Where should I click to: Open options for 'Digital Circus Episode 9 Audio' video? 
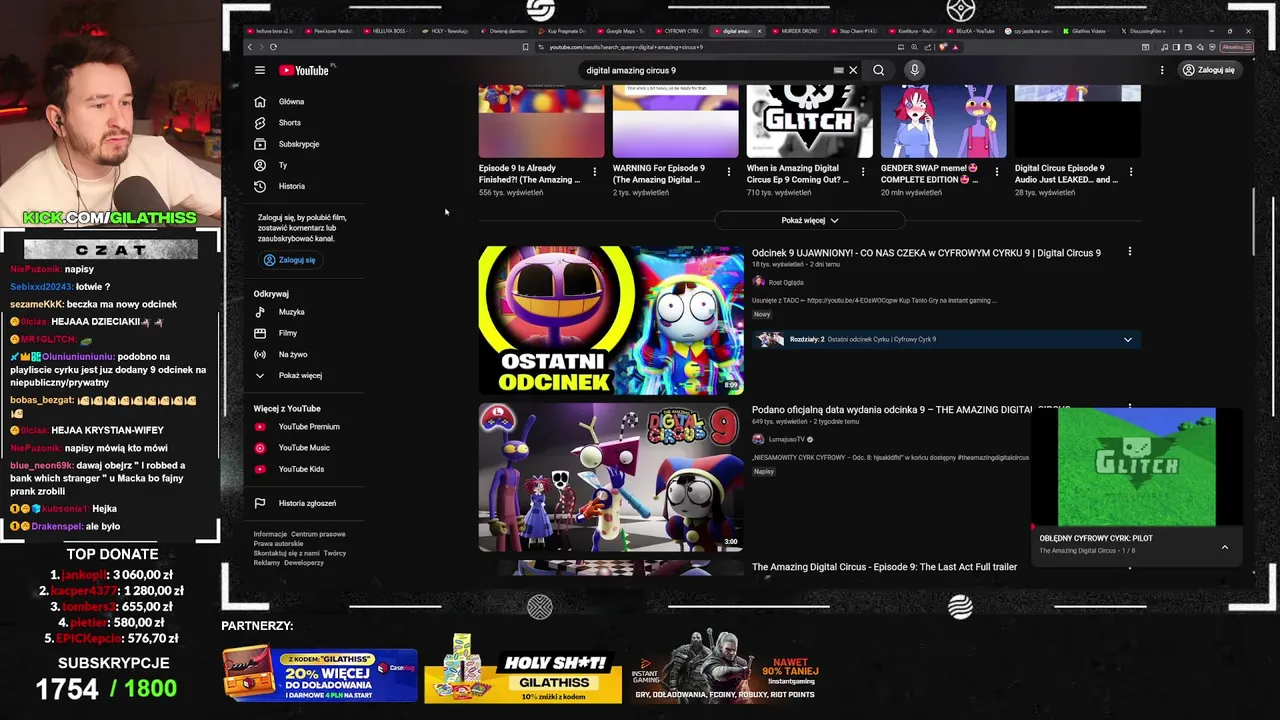coord(1131,172)
